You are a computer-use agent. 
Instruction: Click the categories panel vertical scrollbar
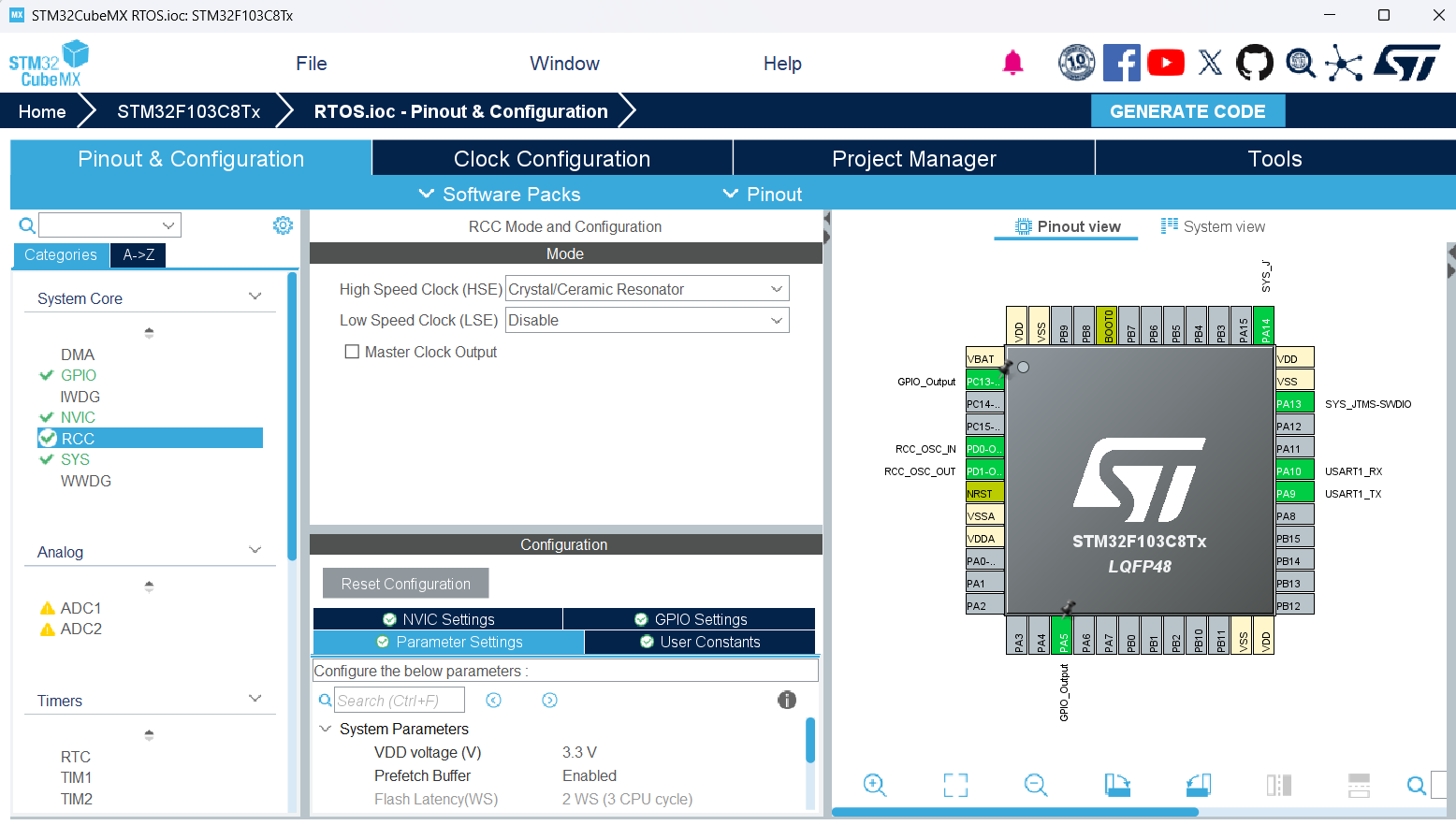click(x=292, y=416)
